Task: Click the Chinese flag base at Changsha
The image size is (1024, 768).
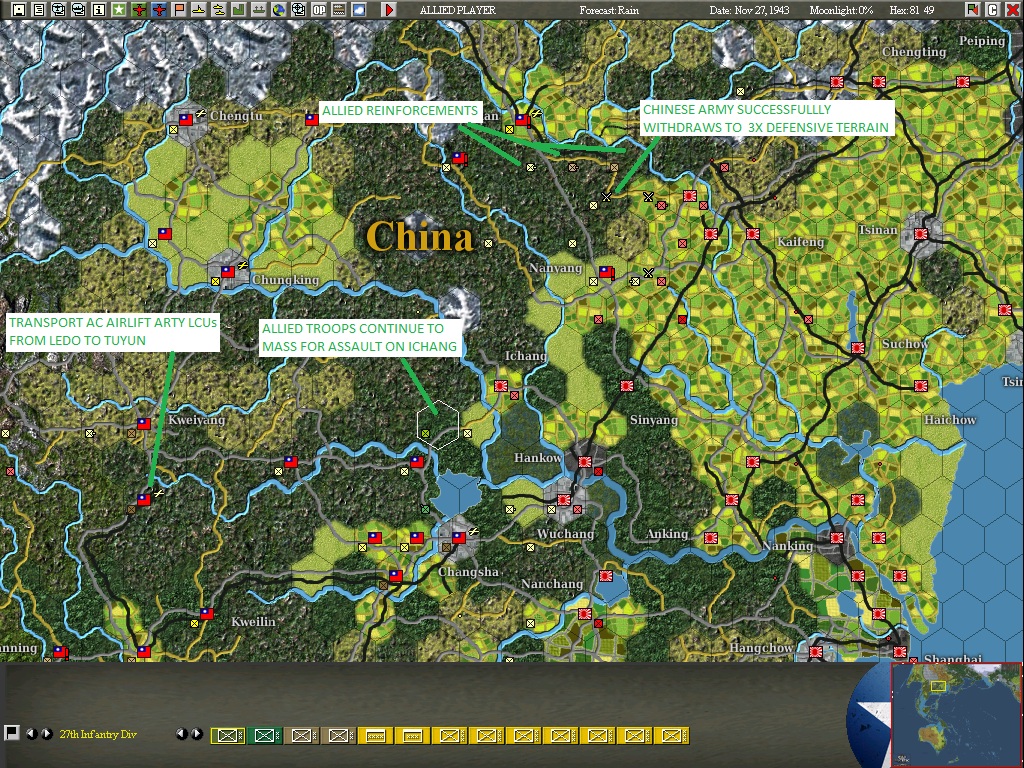Action: pos(458,537)
